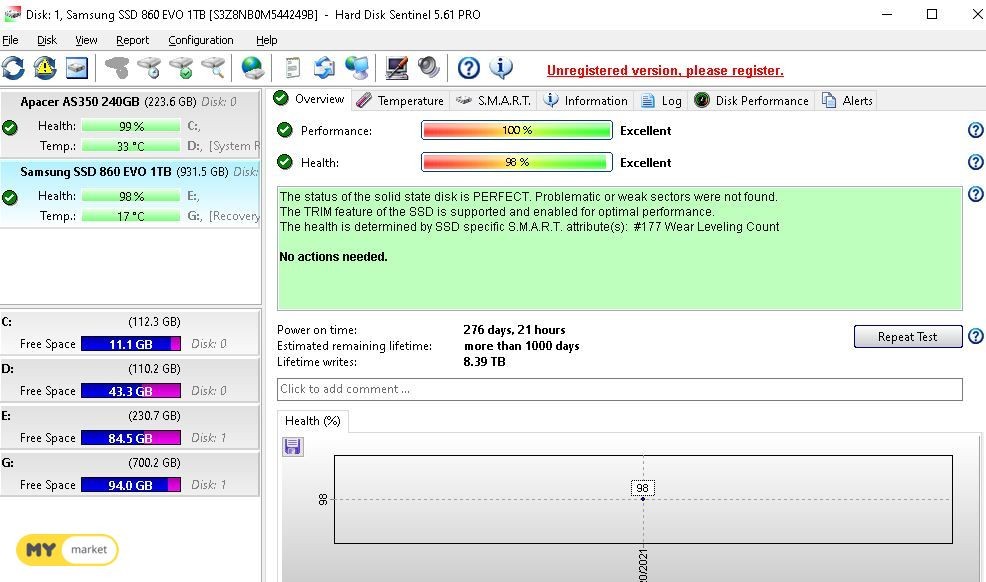Click green check icon beside Health label
This screenshot has width=986, height=582.
coord(285,162)
